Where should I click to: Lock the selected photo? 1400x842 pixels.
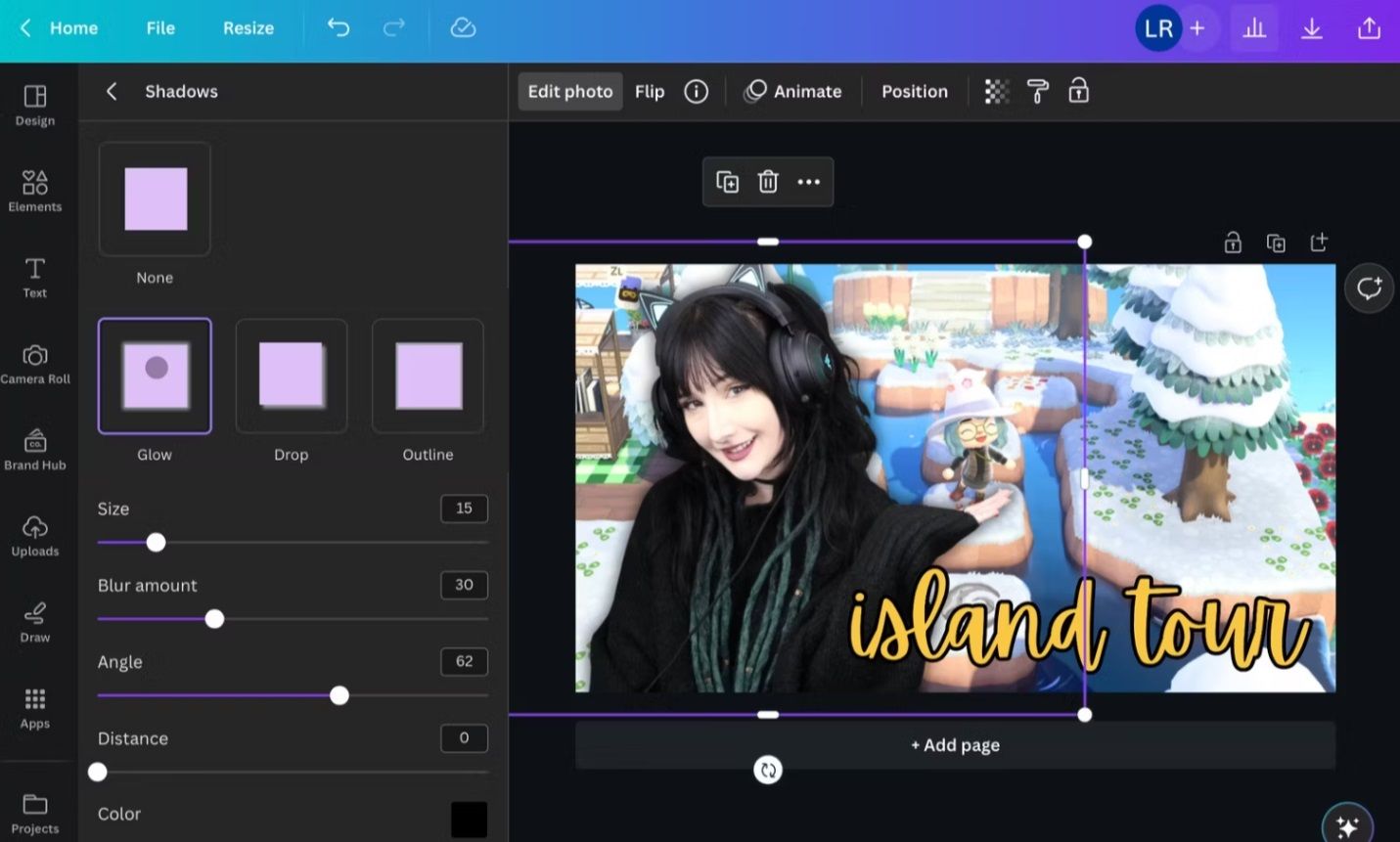1078,91
